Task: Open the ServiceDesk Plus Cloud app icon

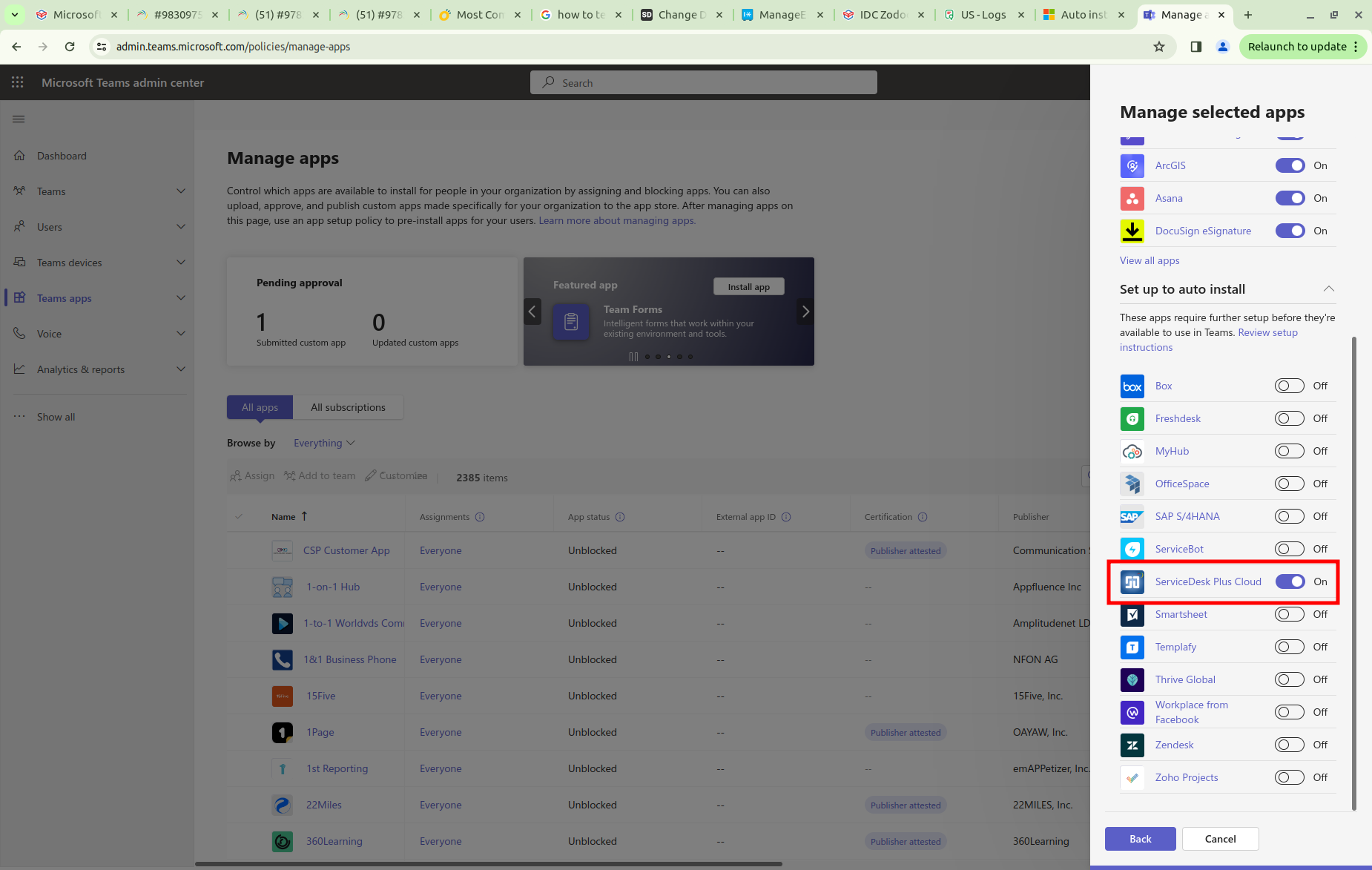Action: click(1132, 581)
